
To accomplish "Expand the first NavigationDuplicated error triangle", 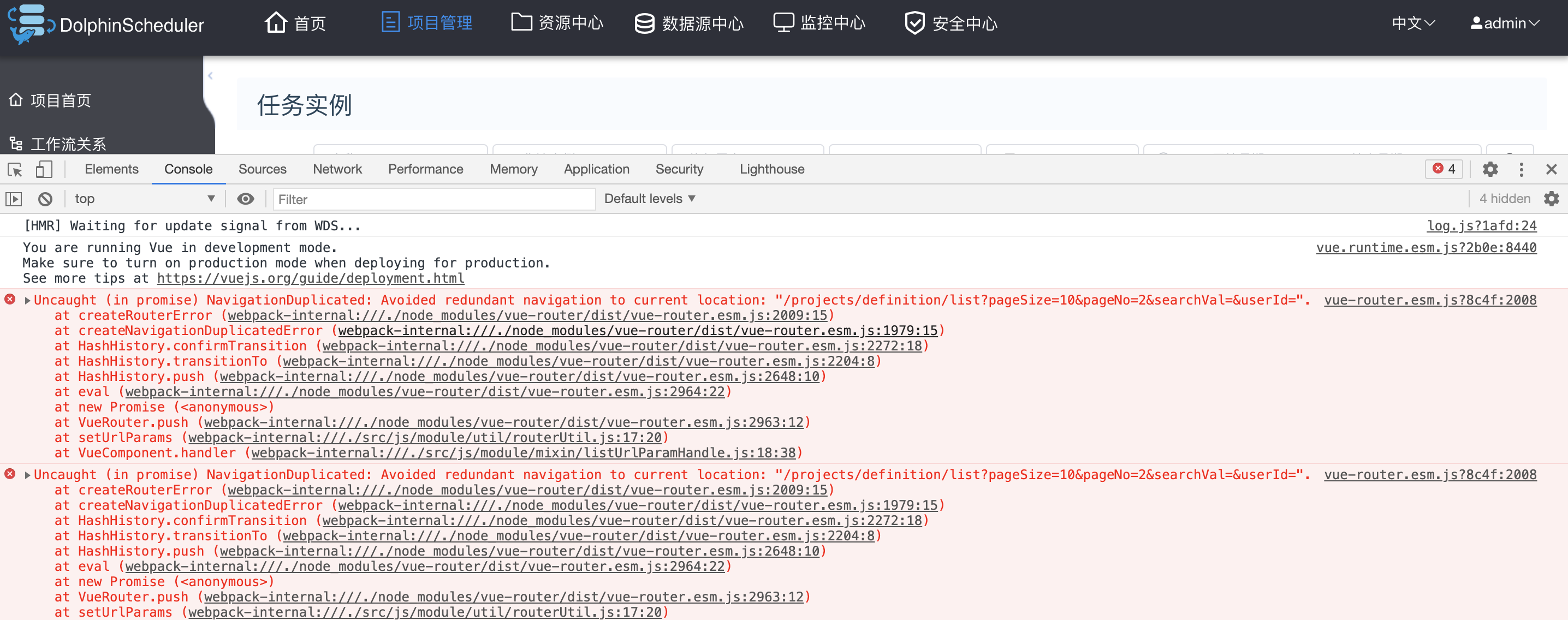I will pyautogui.click(x=27, y=300).
